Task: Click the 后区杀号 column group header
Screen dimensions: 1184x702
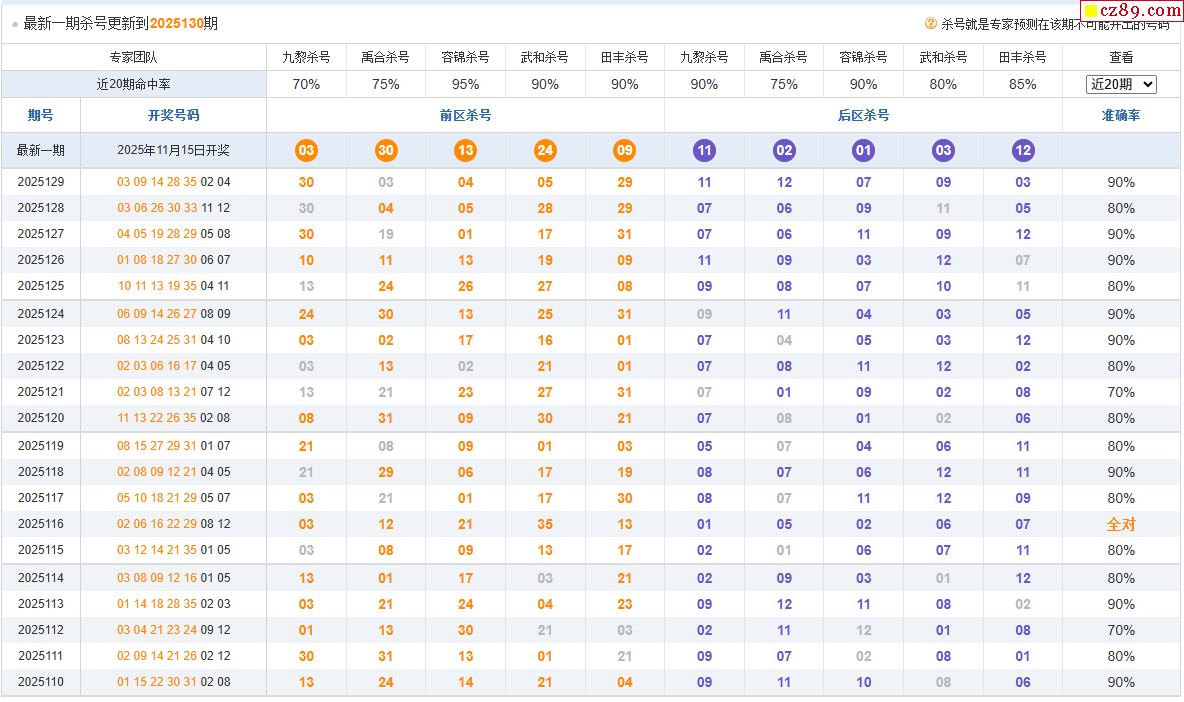Action: pos(863,115)
